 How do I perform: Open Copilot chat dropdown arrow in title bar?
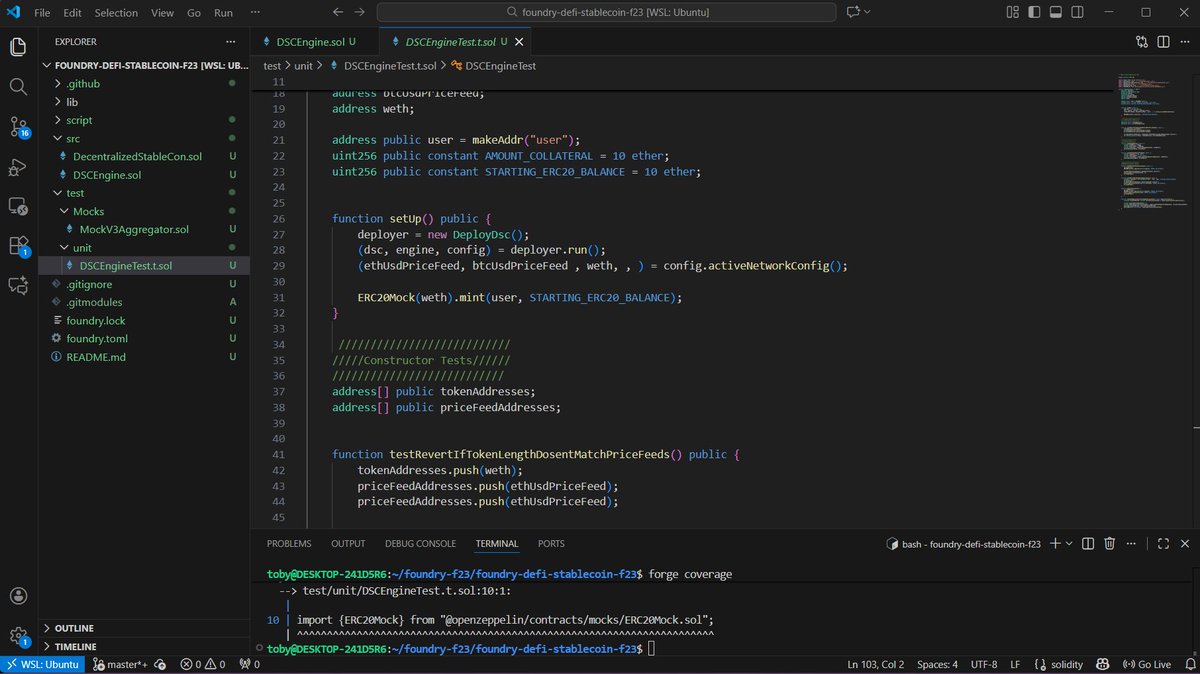click(866, 13)
